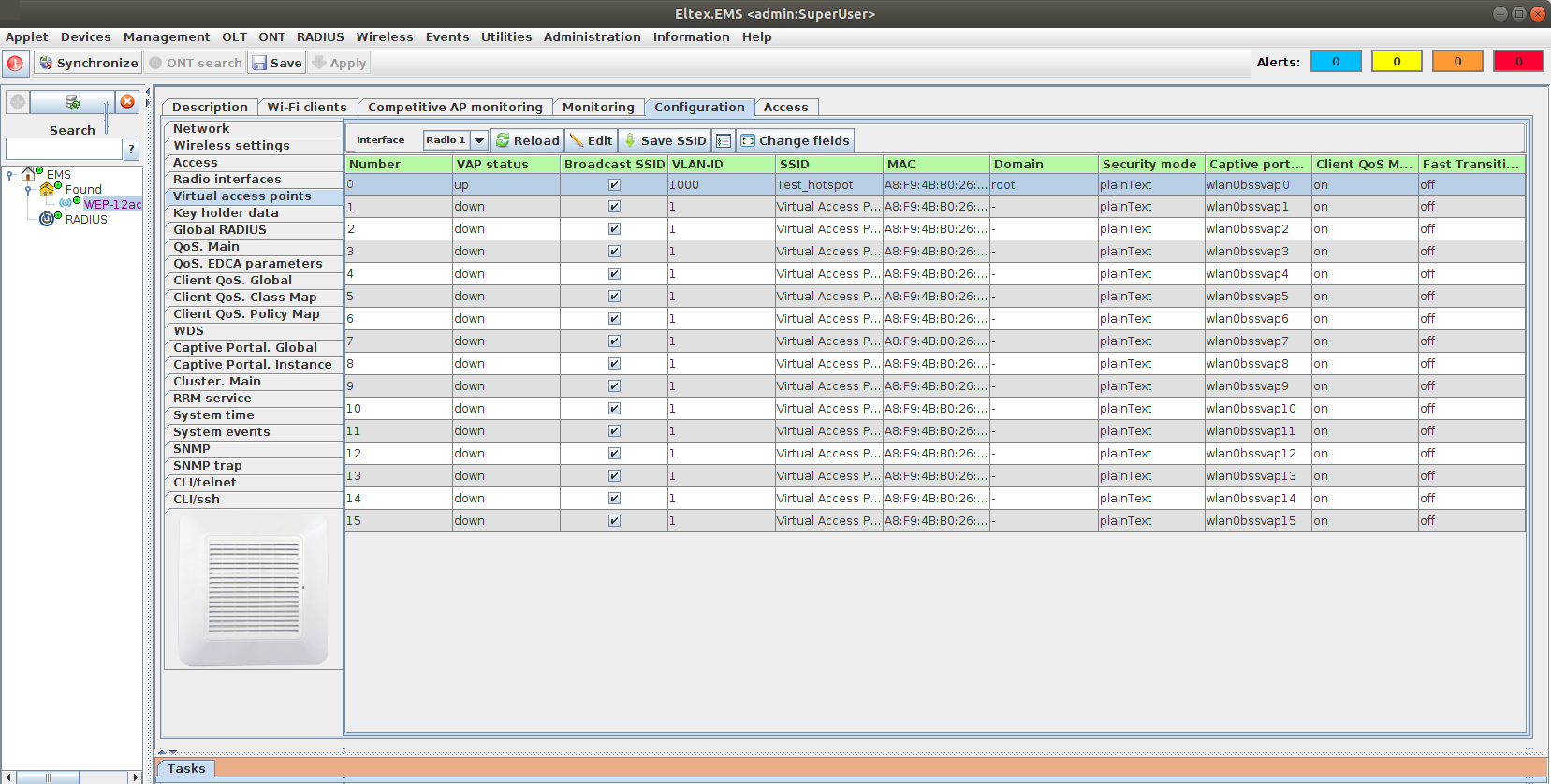Screen dimensions: 1551x784
Task: Click the gray add device button
Action: tap(18, 102)
